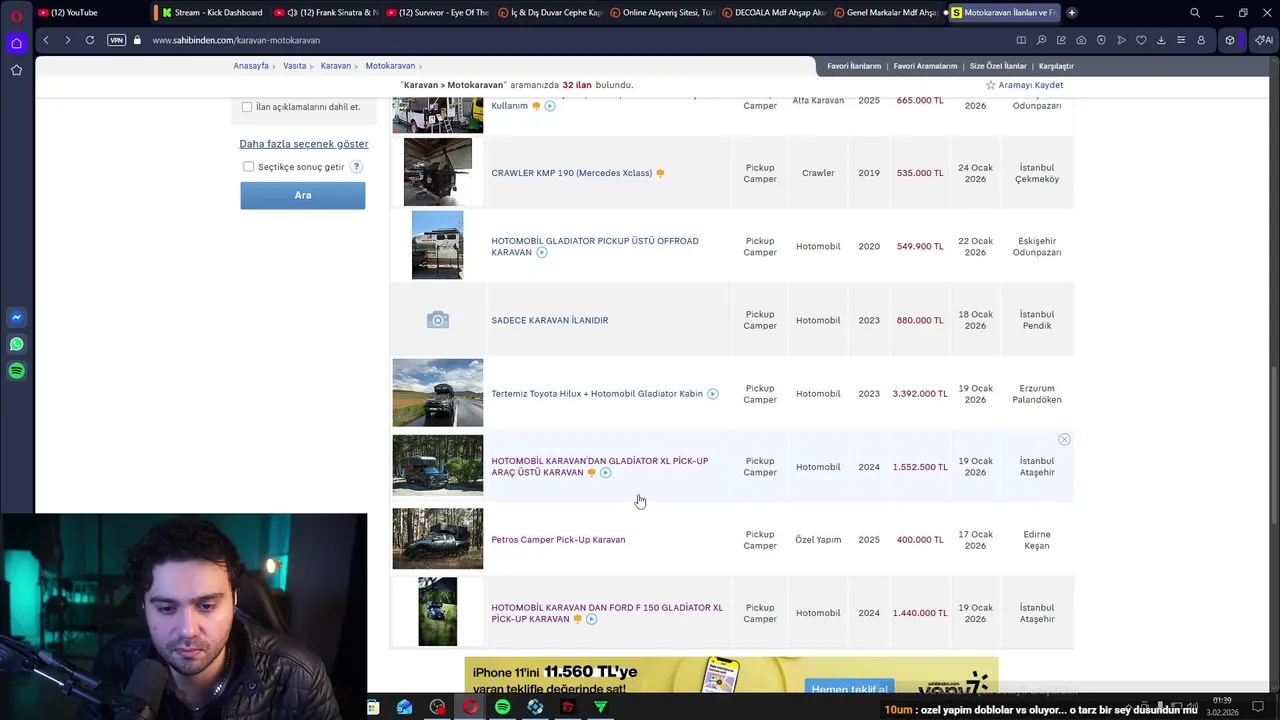Click the find-in-page magnifier toolbar icon

1041,40
